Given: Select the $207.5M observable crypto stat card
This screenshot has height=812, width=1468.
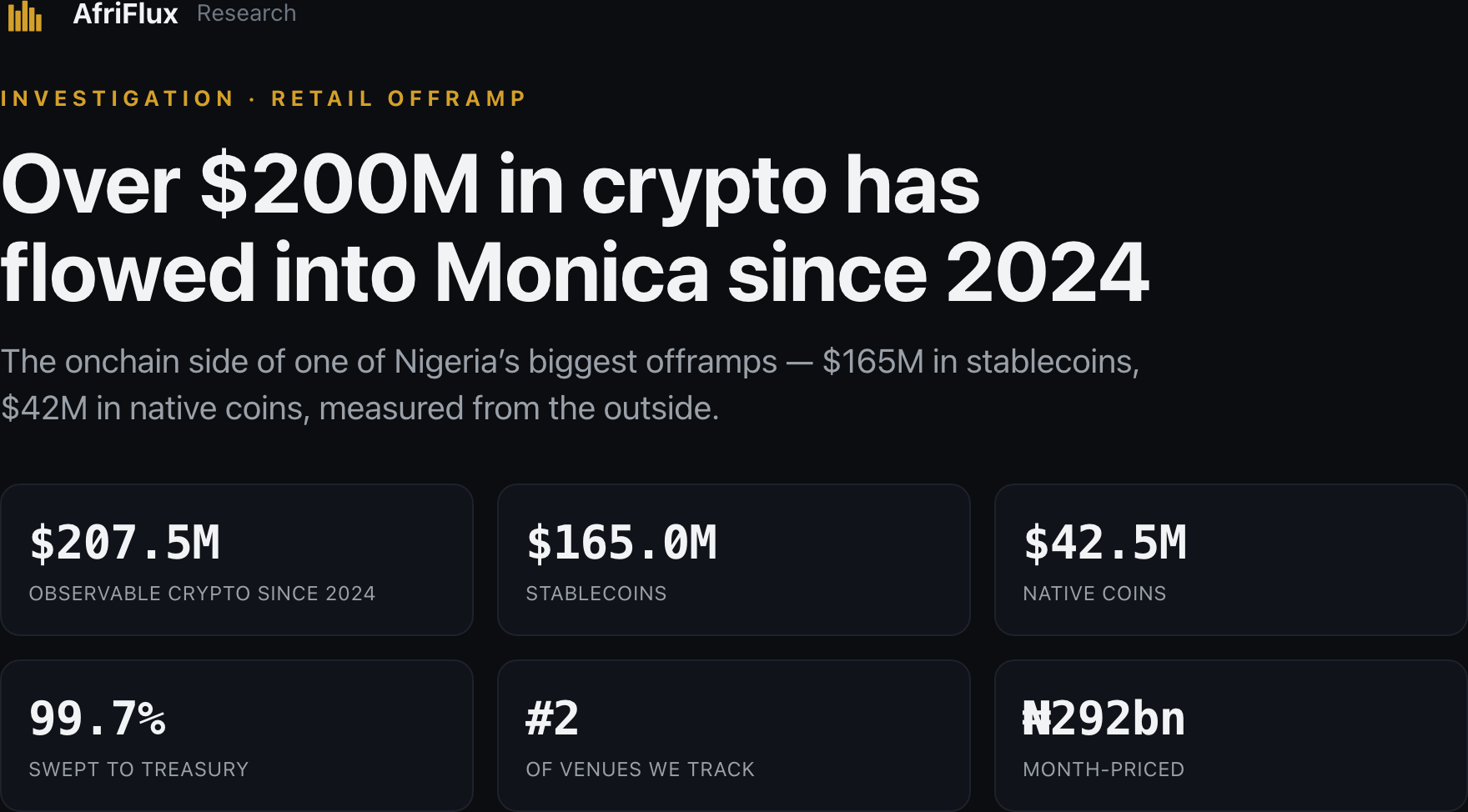Looking at the screenshot, I should click(237, 559).
